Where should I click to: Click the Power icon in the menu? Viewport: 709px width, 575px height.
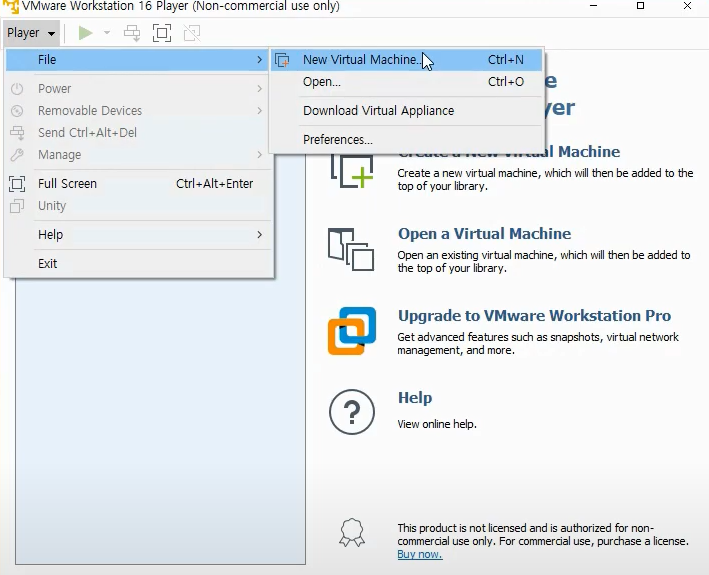click(17, 89)
